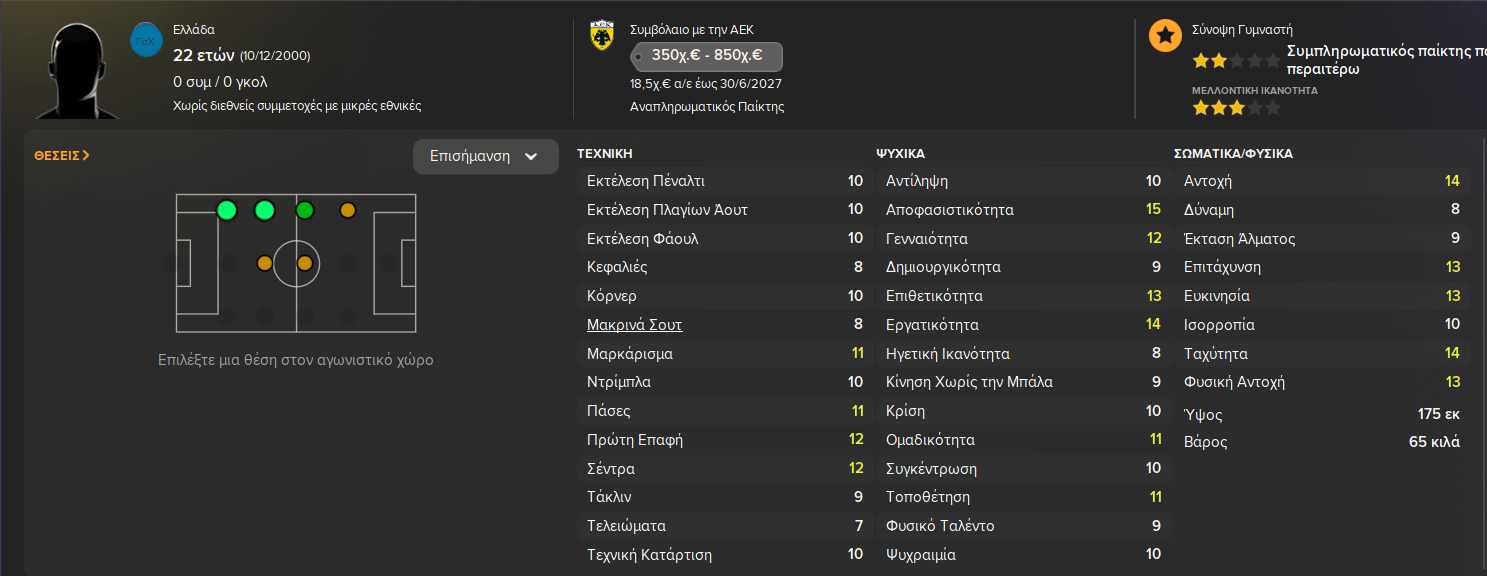Select the orange dot on the pitch's top row
This screenshot has width=1487, height=576.
click(x=347, y=210)
